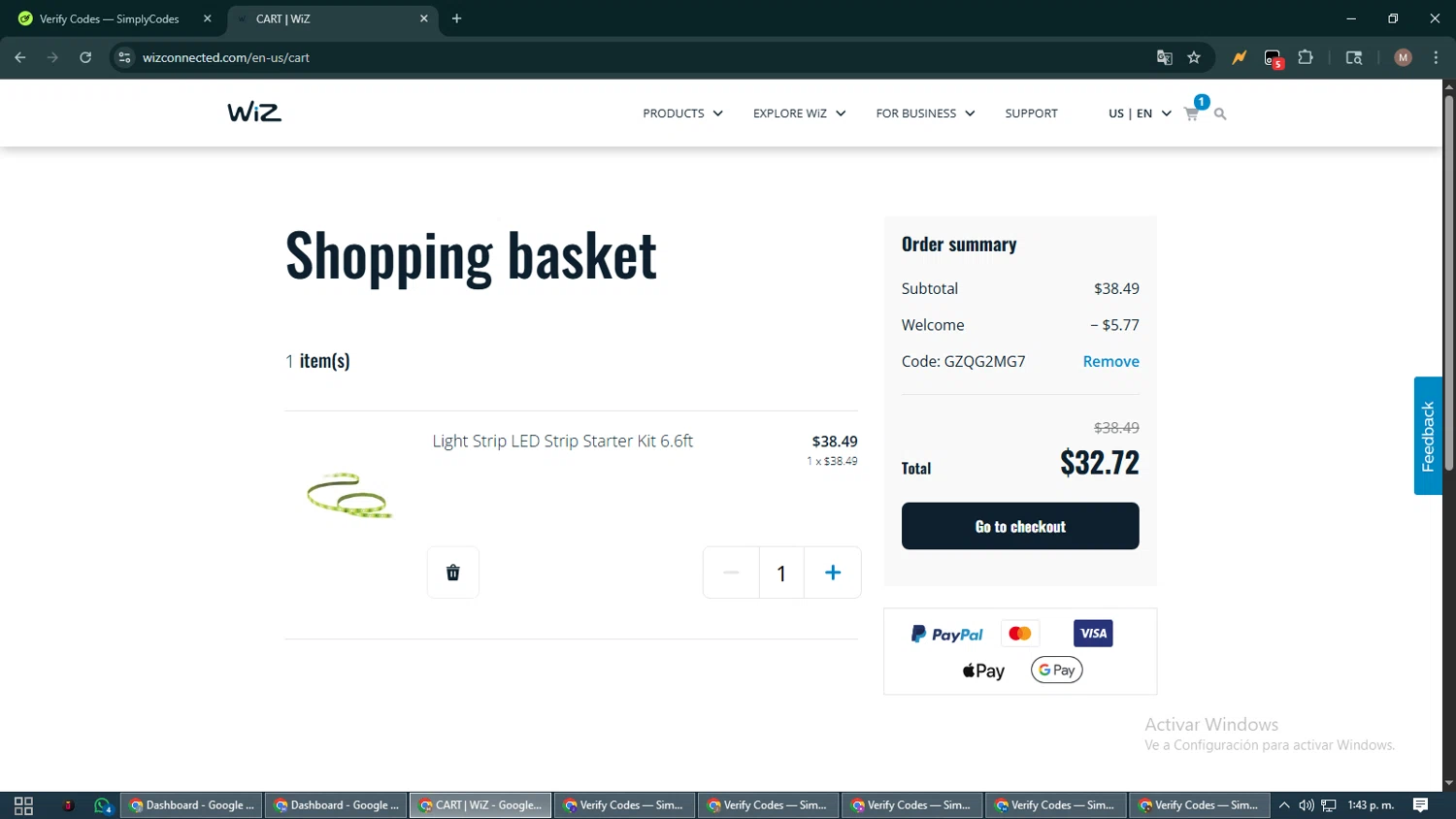The image size is (1456, 819).
Task: Open volume control in system tray
Action: tap(1307, 805)
